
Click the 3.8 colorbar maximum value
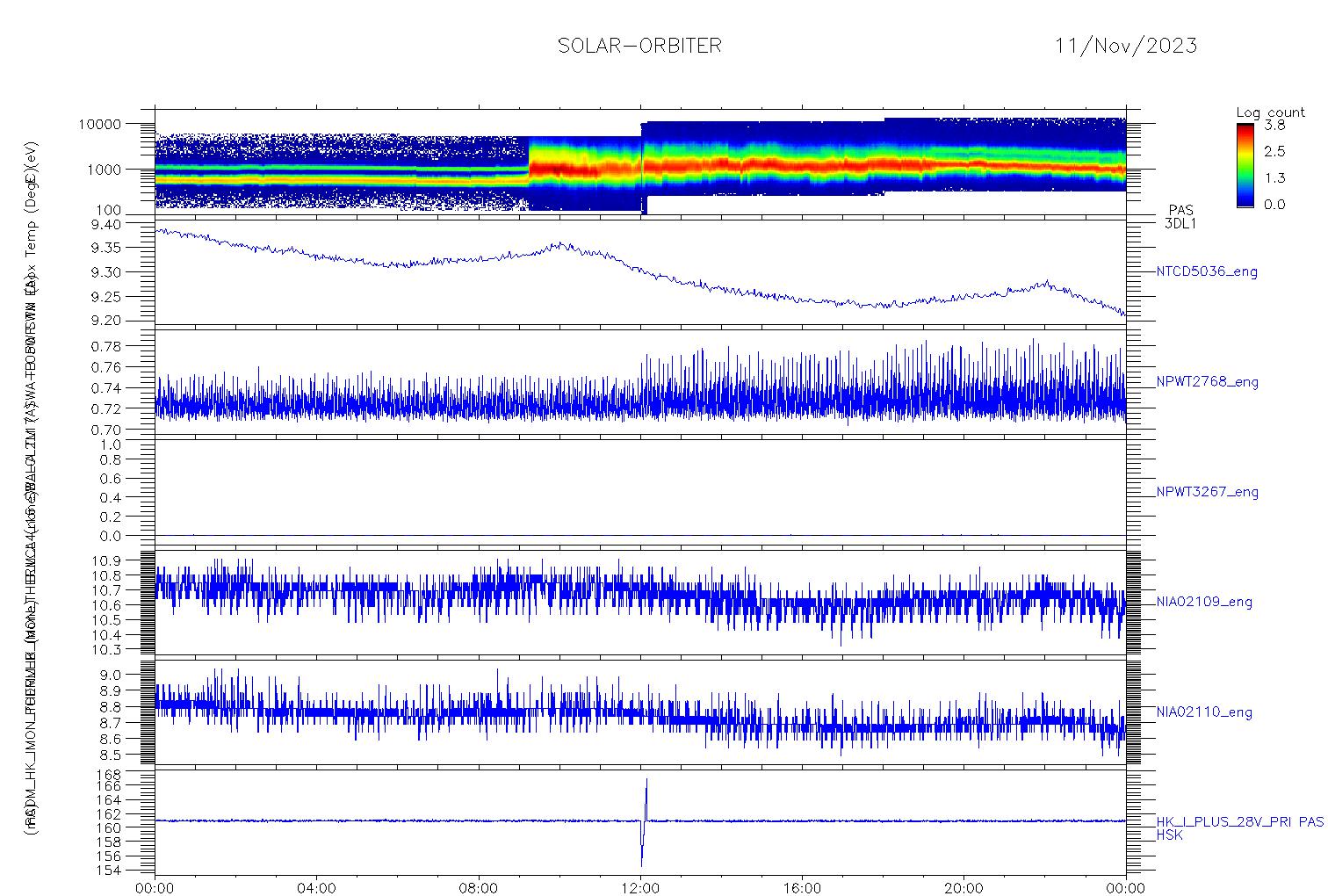(1275, 126)
